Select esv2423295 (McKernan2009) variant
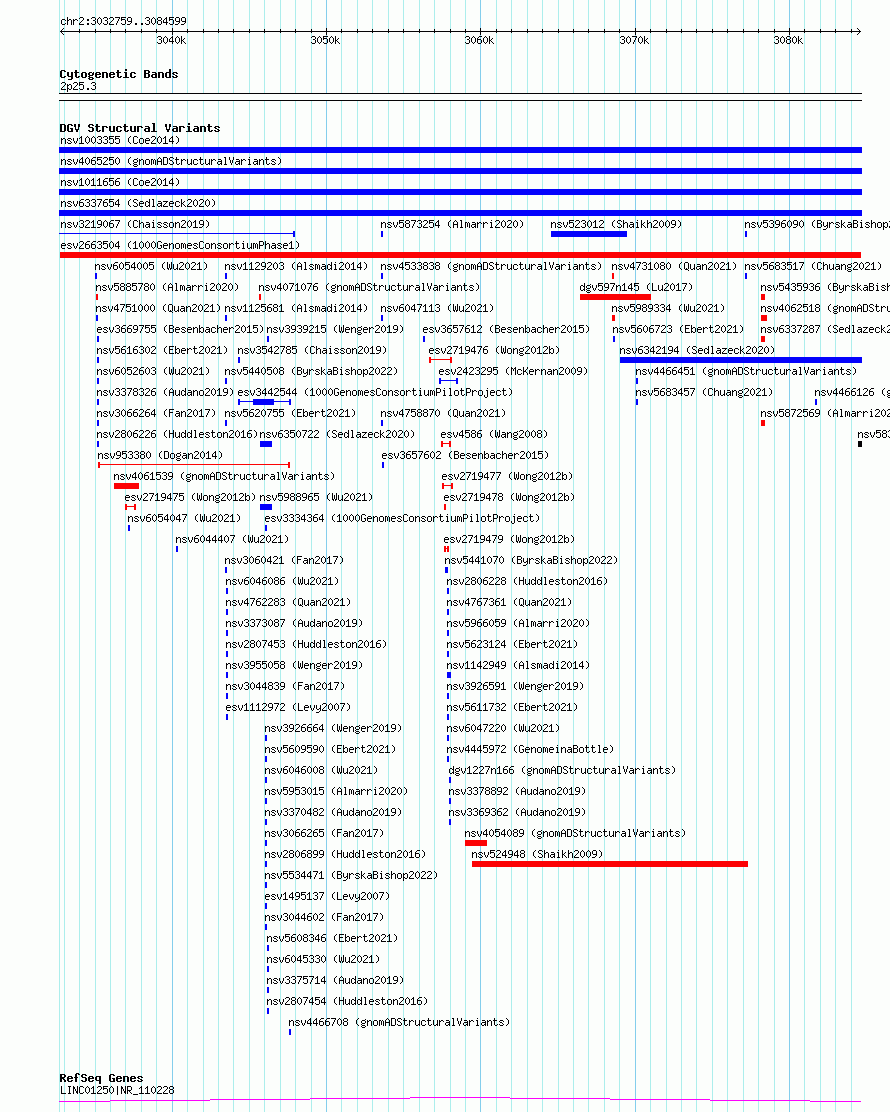 pos(513,372)
